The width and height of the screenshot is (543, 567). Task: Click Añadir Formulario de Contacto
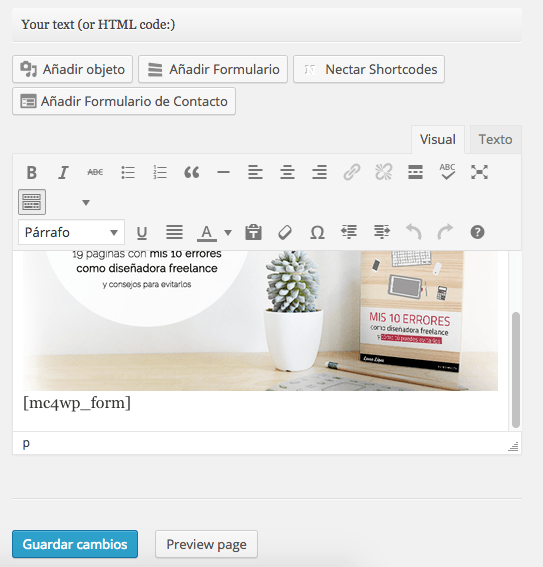[124, 101]
